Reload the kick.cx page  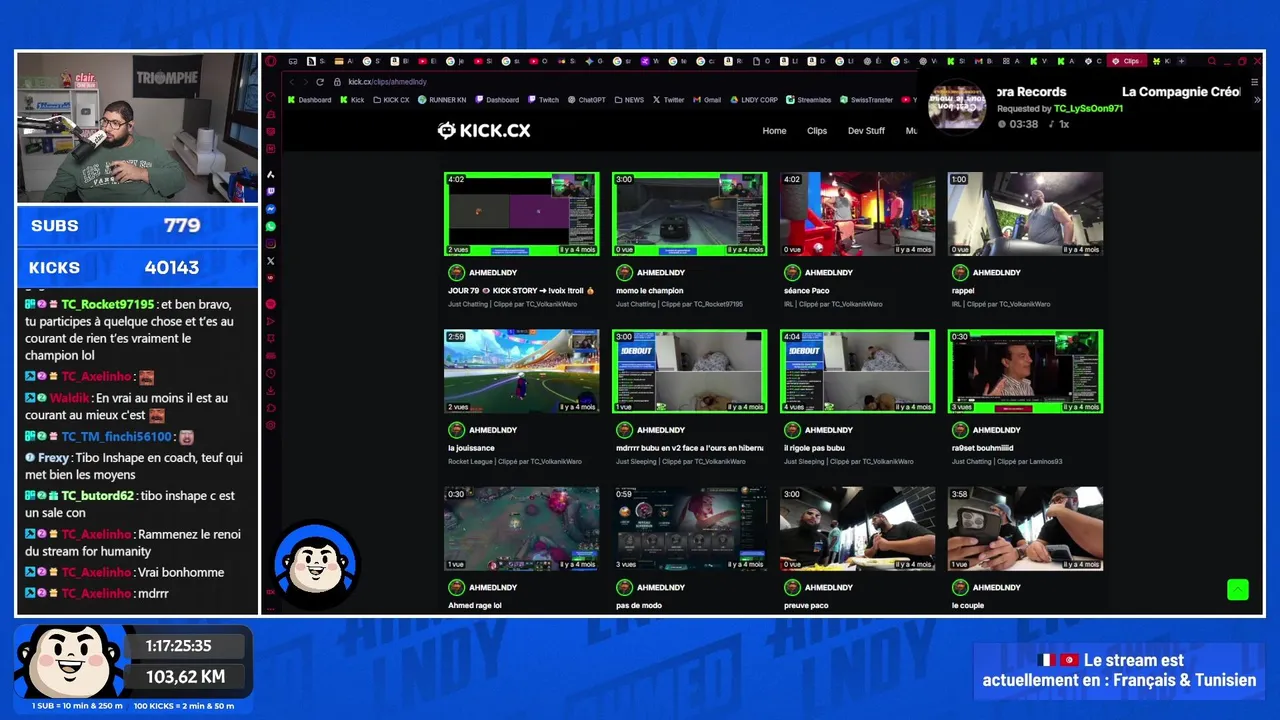point(320,82)
